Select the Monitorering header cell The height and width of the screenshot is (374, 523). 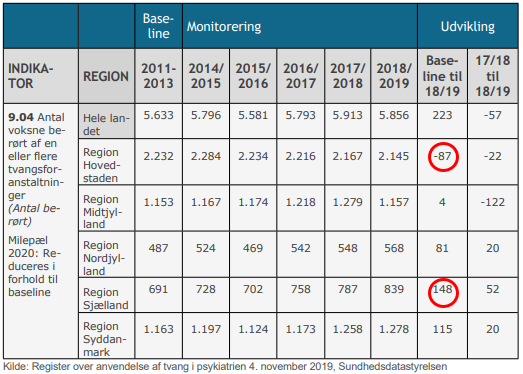coord(300,26)
